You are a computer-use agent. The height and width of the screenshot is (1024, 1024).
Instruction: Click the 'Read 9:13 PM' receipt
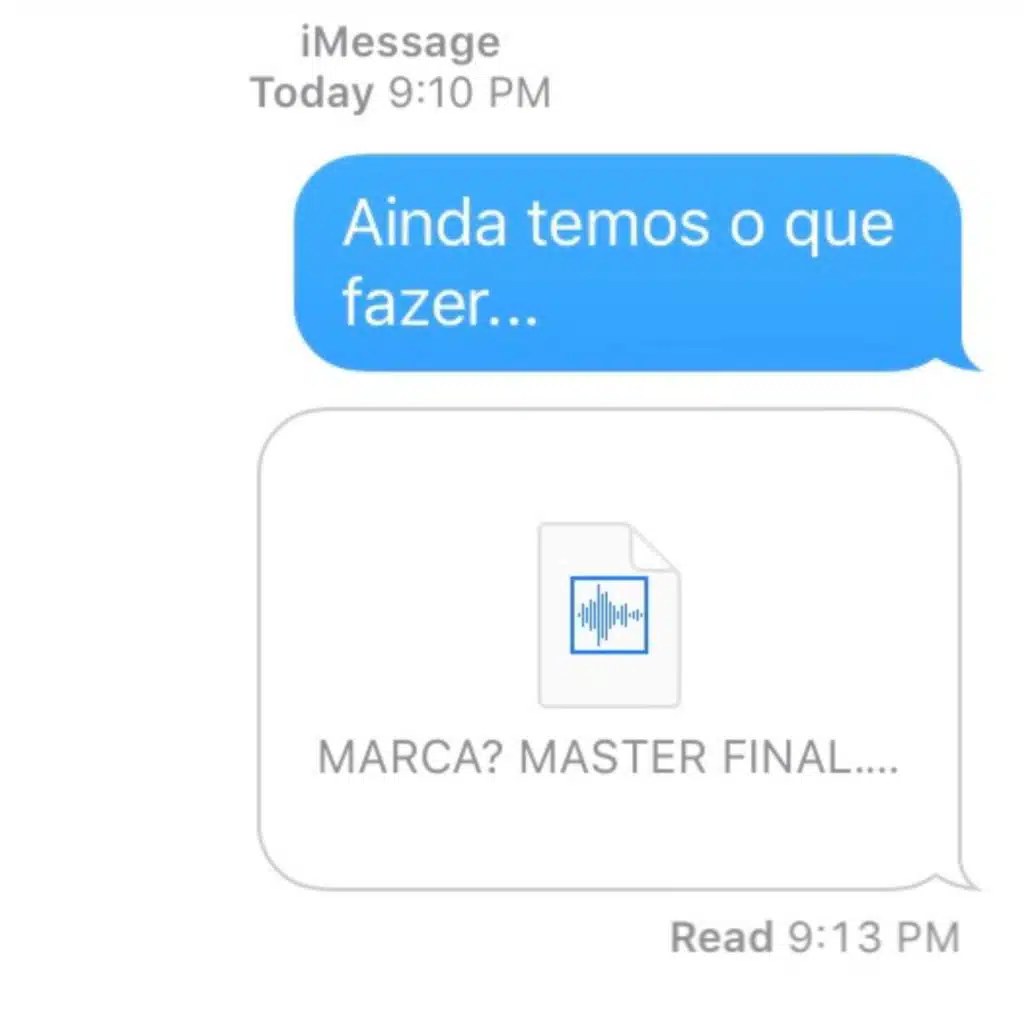[815, 937]
